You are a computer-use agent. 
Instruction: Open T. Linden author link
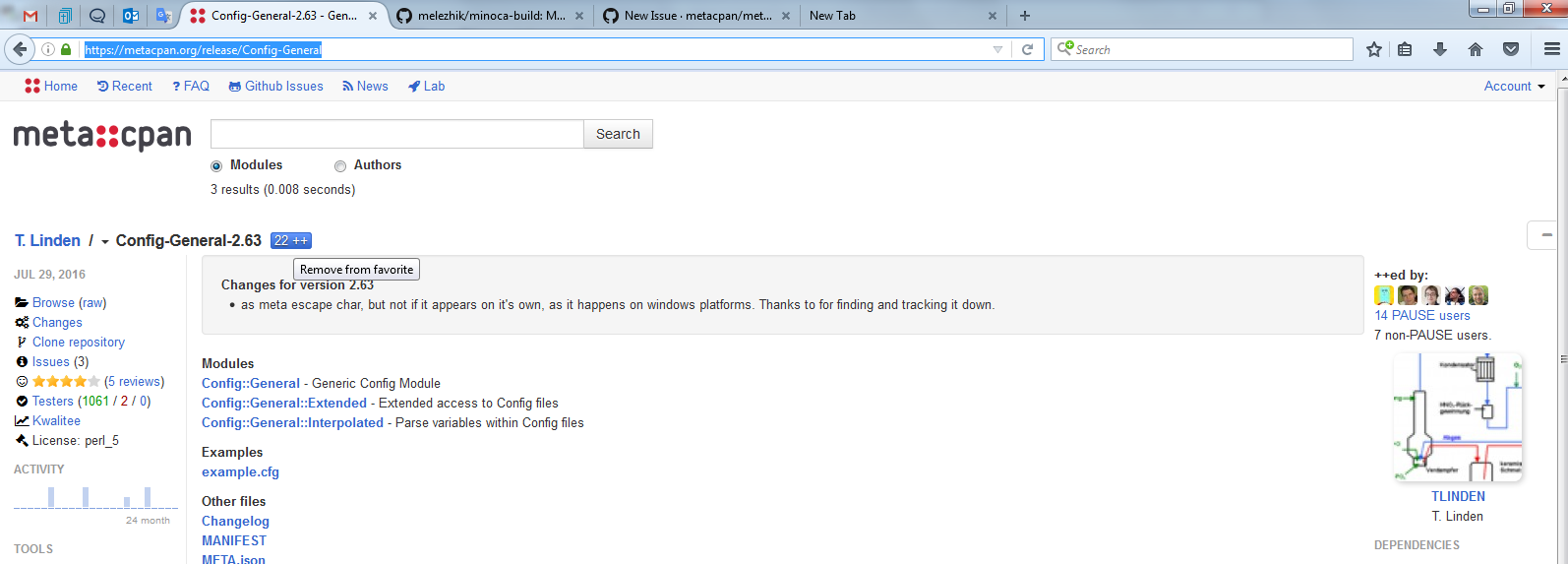[47, 240]
